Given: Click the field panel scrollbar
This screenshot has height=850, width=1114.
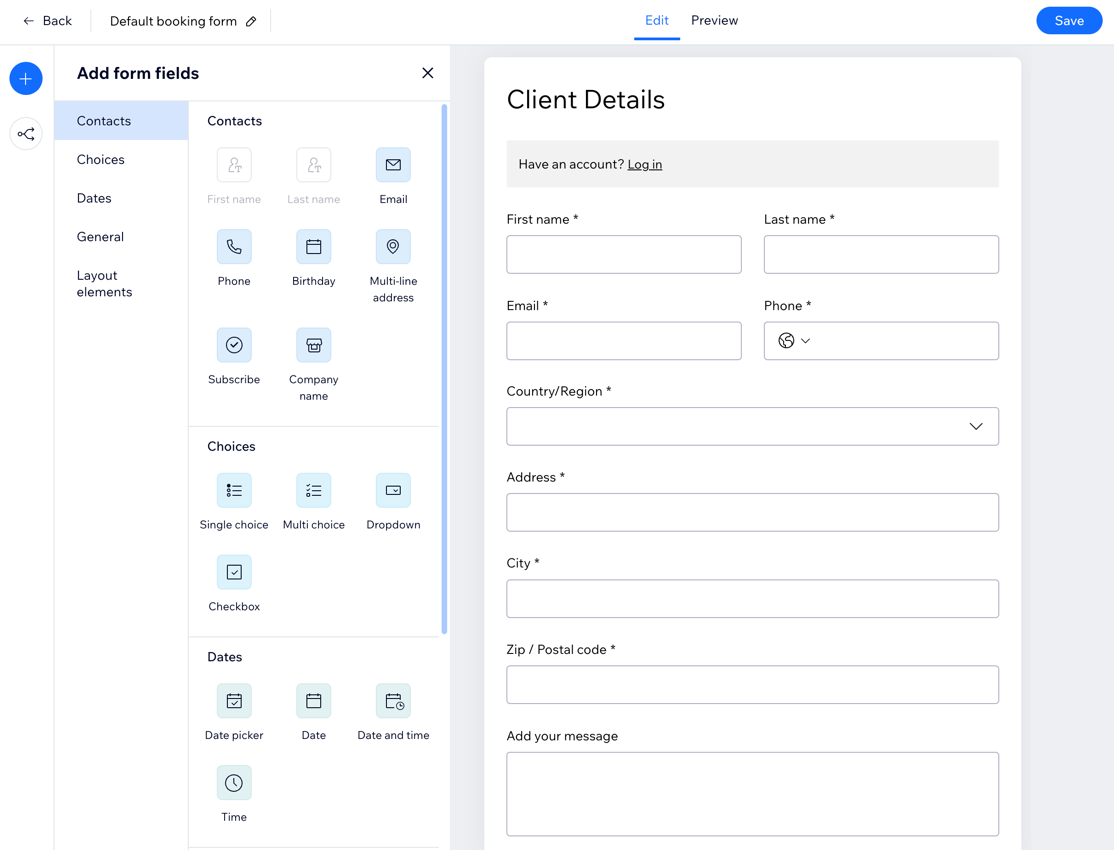Looking at the screenshot, I should (x=444, y=370).
